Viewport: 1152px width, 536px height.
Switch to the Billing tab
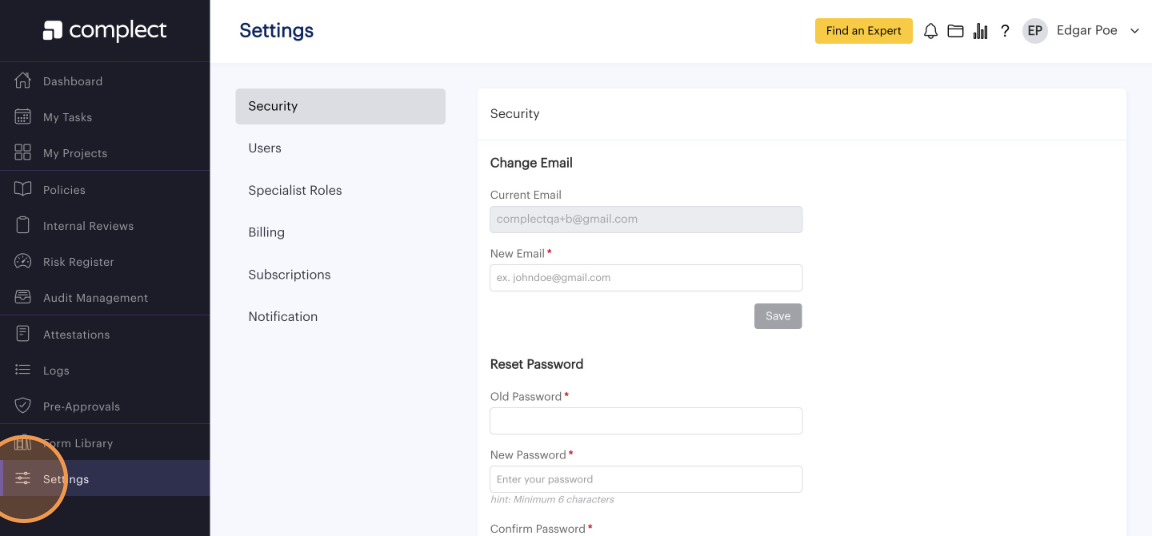click(x=267, y=232)
